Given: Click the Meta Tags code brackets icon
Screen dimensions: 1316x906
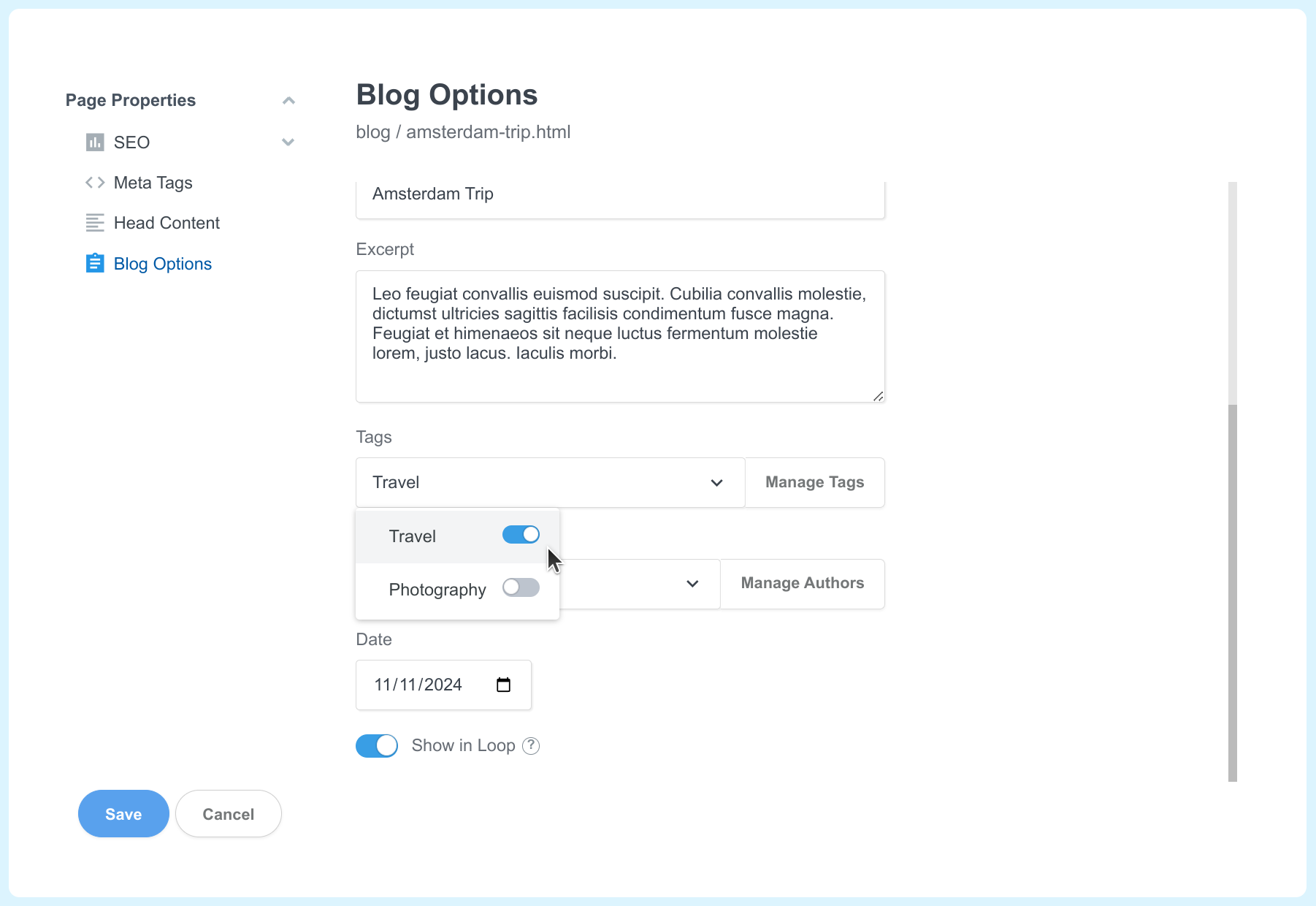Looking at the screenshot, I should click(x=95, y=182).
